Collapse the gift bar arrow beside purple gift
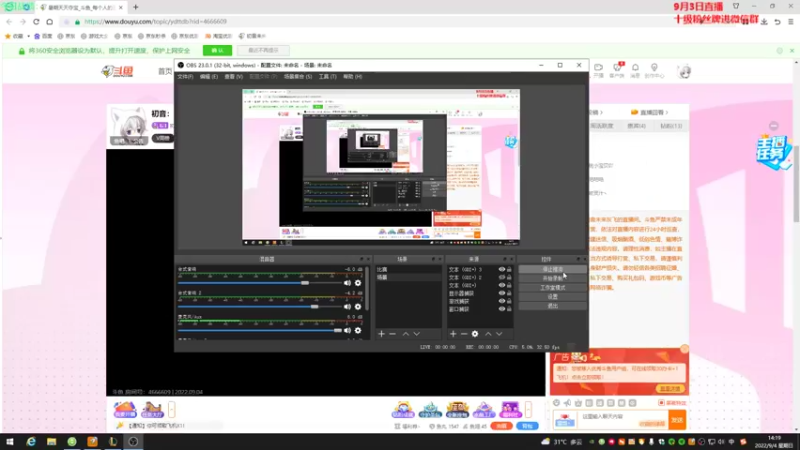Viewport: 800px width, 450px height. pyautogui.click(x=529, y=409)
